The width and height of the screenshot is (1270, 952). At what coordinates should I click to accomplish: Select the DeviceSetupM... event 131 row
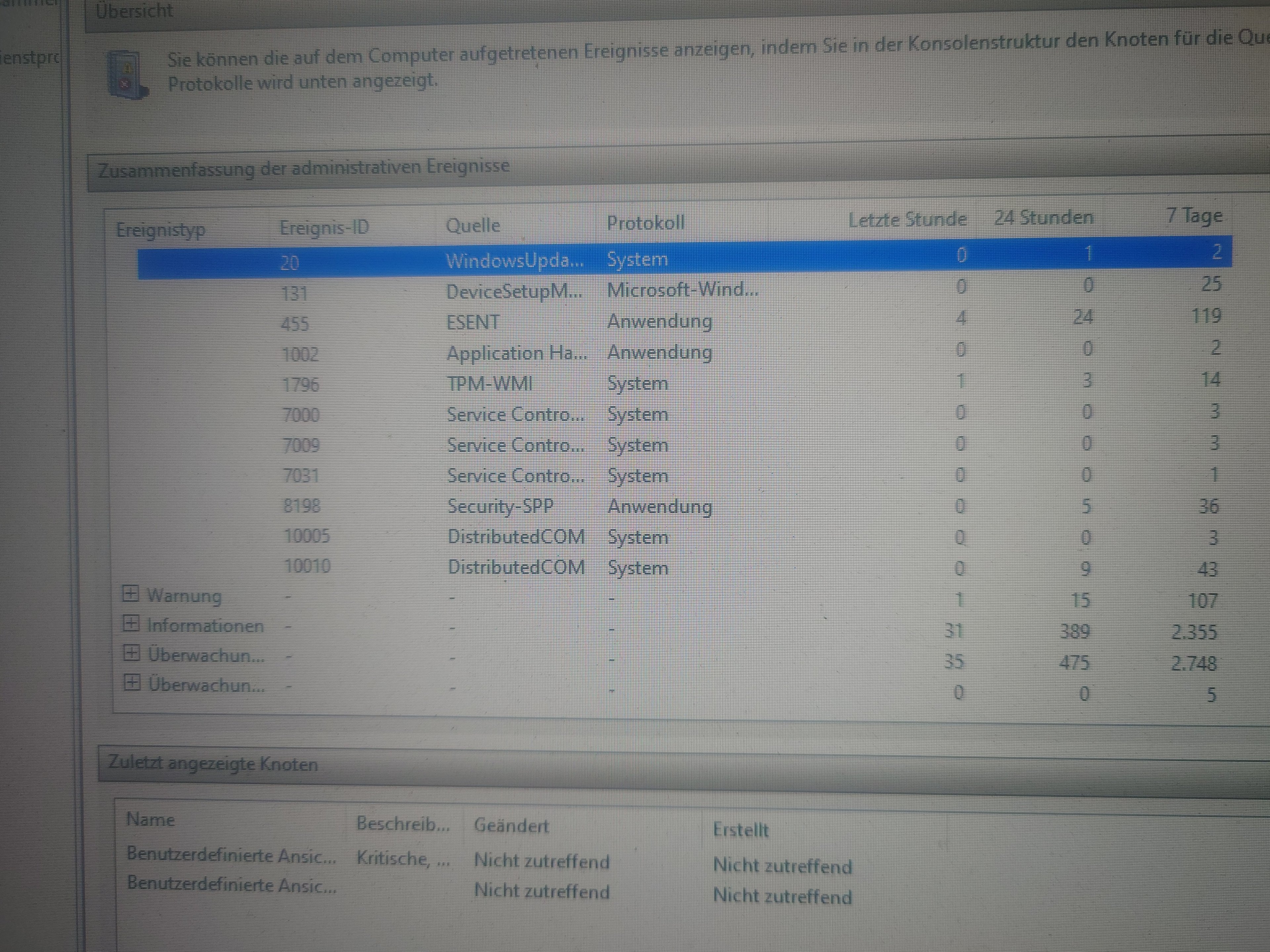point(514,292)
